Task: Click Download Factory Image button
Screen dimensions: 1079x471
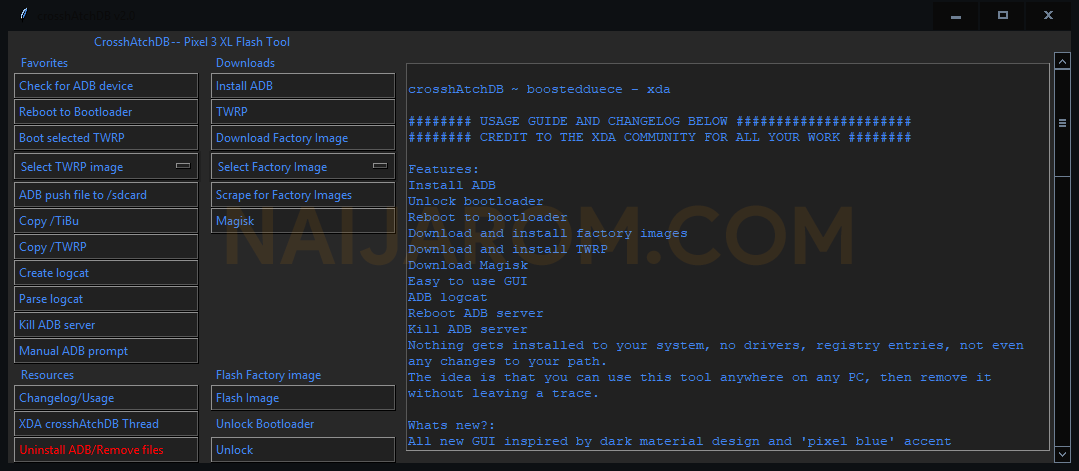Action: tap(303, 138)
